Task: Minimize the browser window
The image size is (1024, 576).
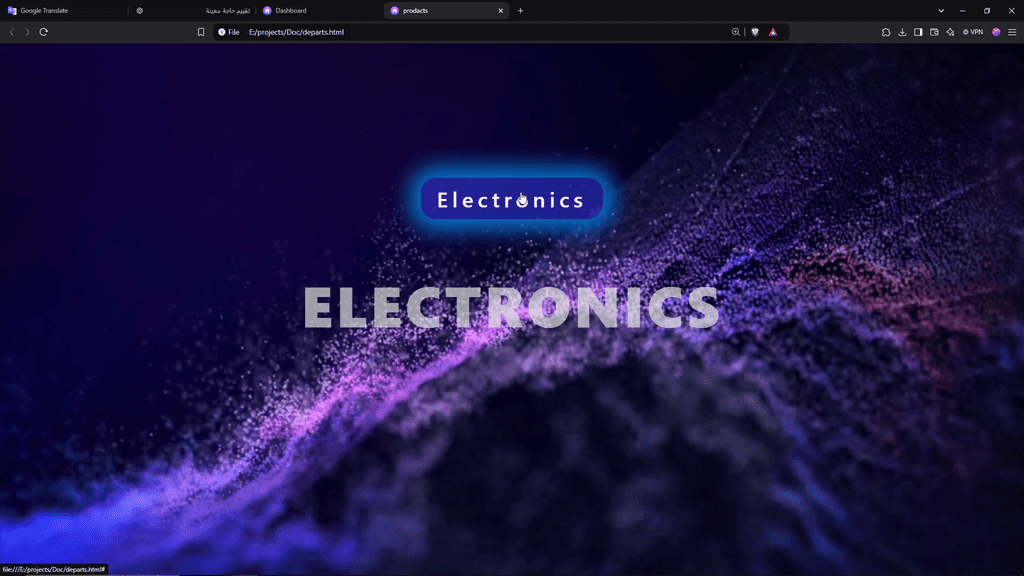Action: (963, 10)
